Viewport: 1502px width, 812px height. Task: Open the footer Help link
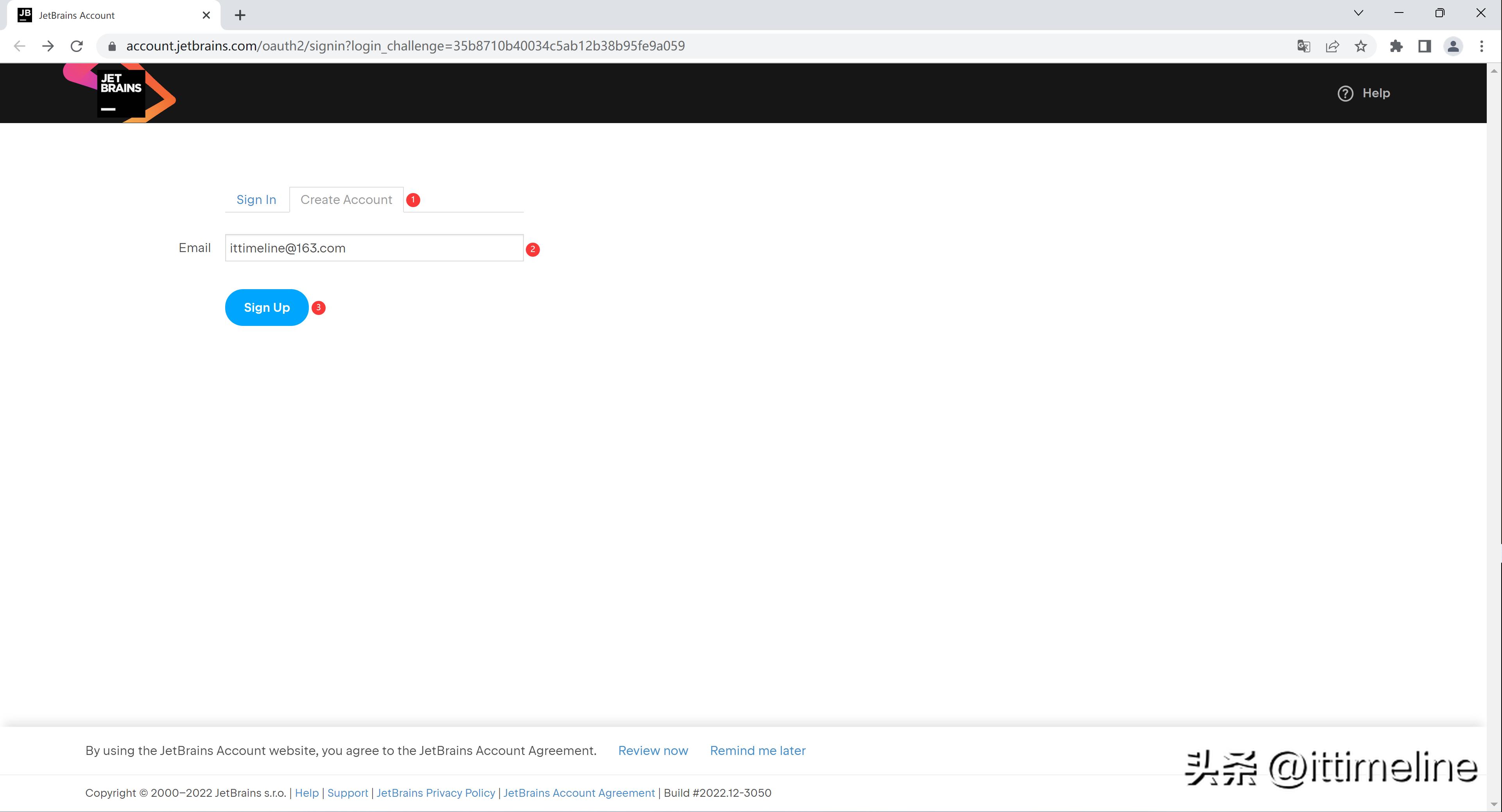coord(307,793)
